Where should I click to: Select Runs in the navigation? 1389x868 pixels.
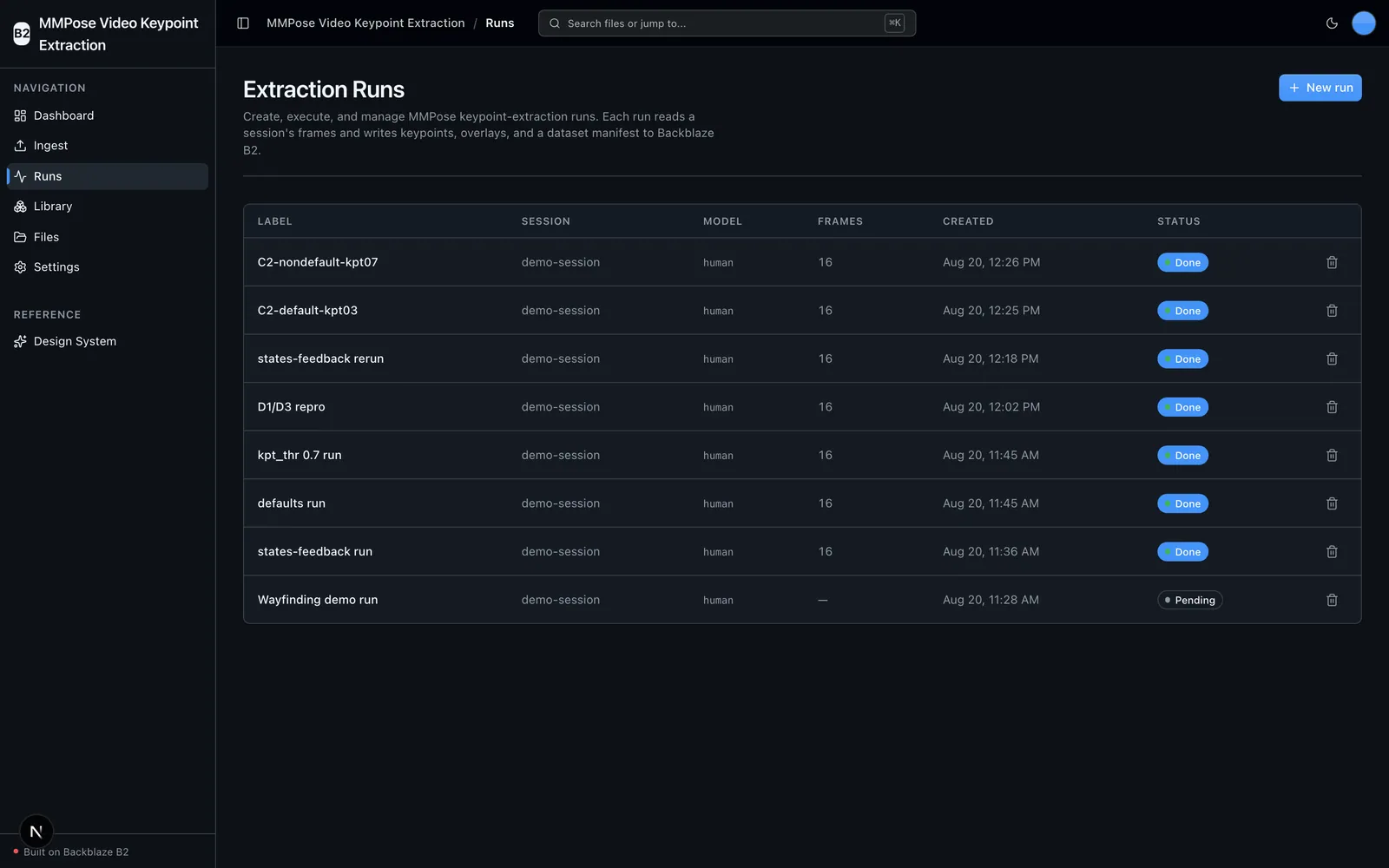[x=108, y=176]
